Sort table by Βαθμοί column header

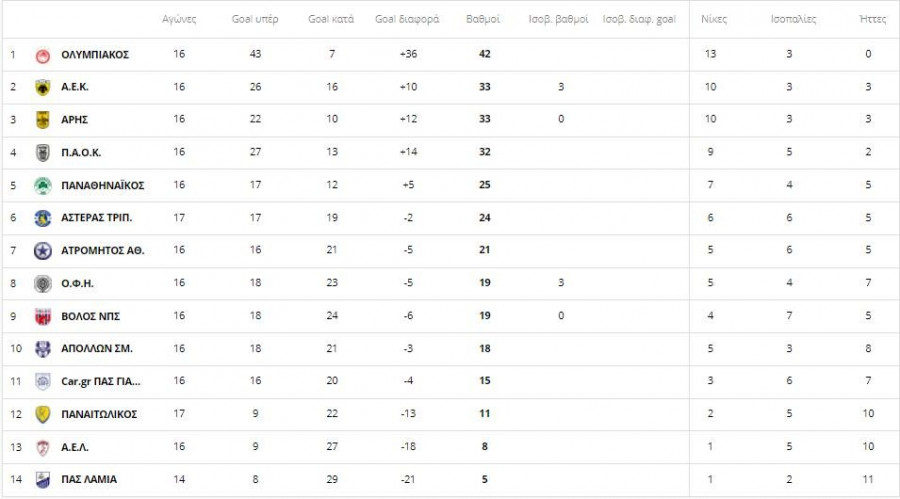click(x=484, y=19)
